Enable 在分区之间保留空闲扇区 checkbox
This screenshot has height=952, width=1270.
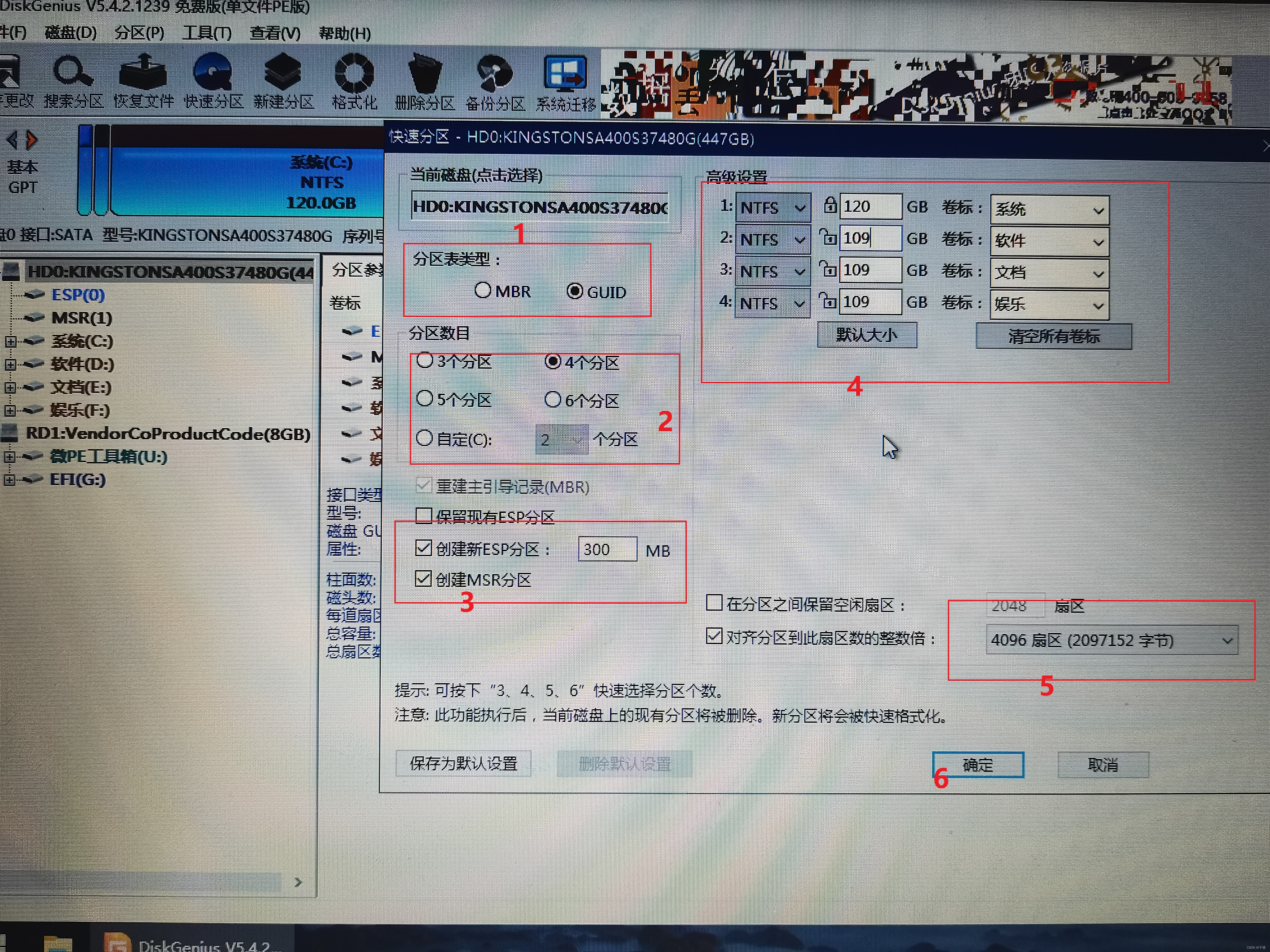point(714,603)
